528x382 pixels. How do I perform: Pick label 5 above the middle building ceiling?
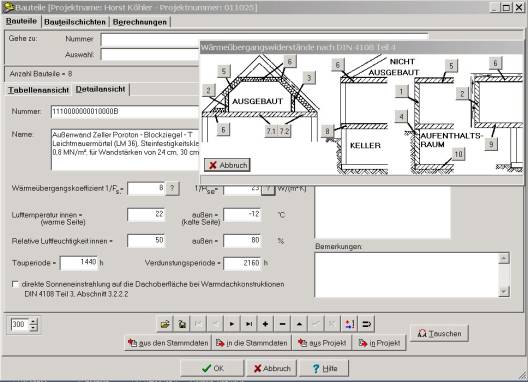coord(451,65)
